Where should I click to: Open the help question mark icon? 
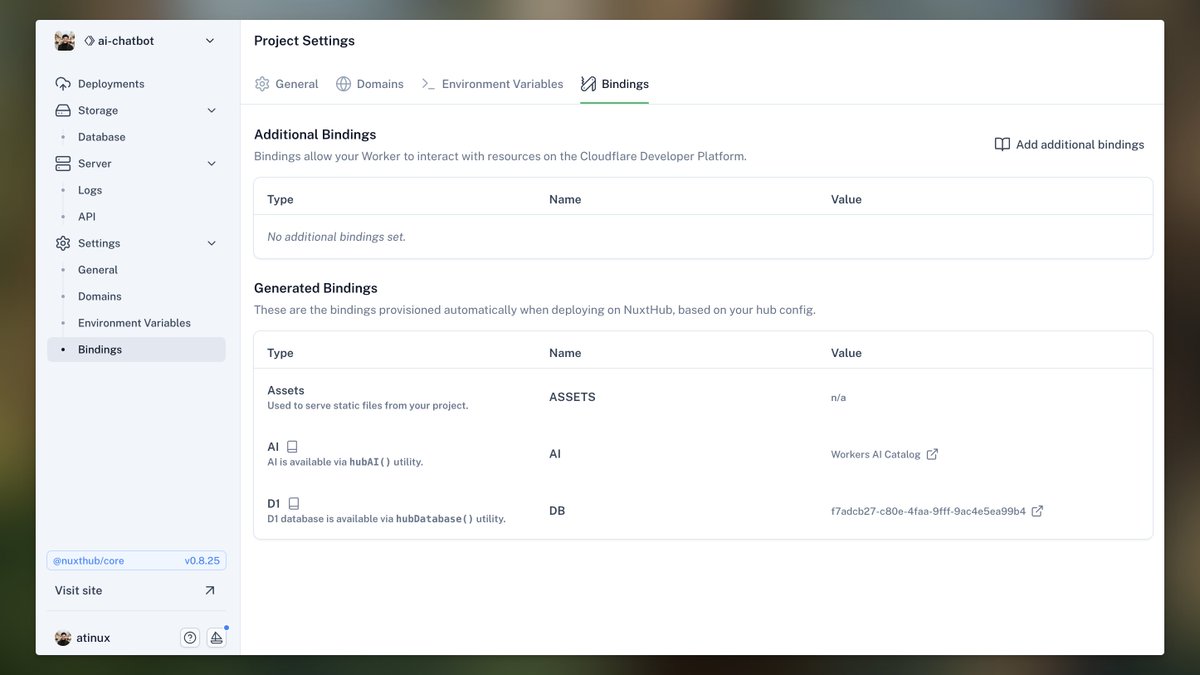point(190,638)
